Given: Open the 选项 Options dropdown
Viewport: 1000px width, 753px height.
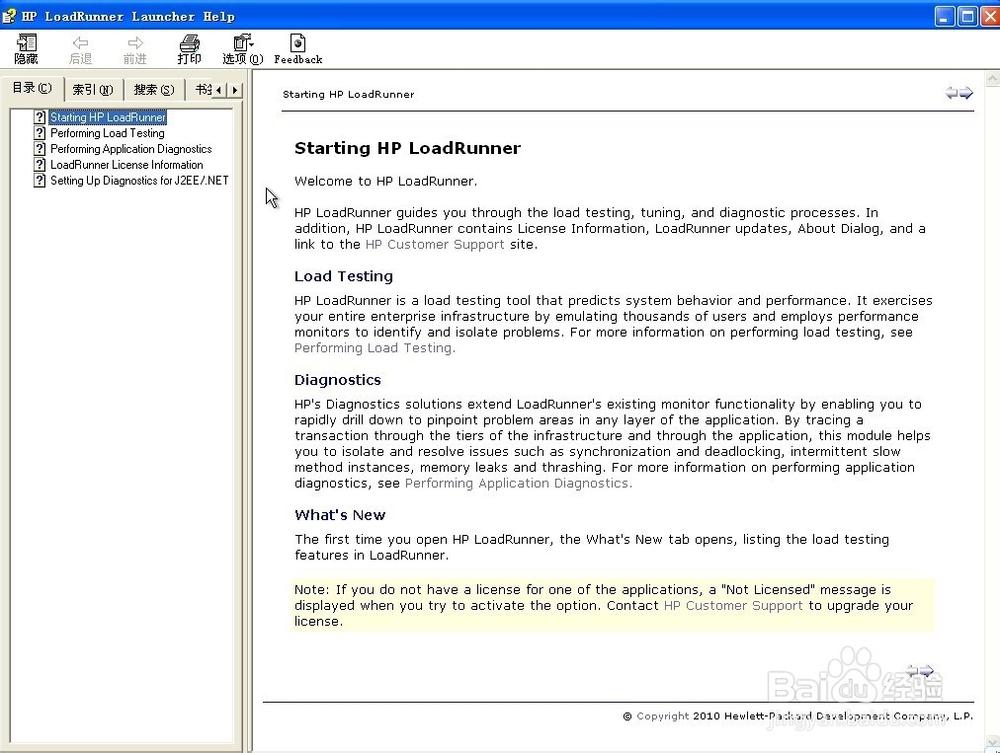Looking at the screenshot, I should 241,47.
